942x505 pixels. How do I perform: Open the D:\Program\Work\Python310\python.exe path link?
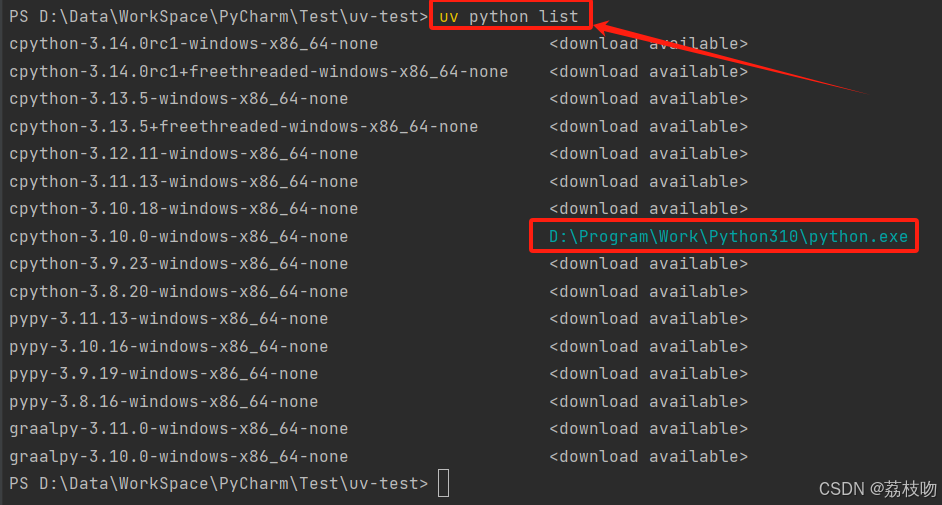[x=728, y=237]
